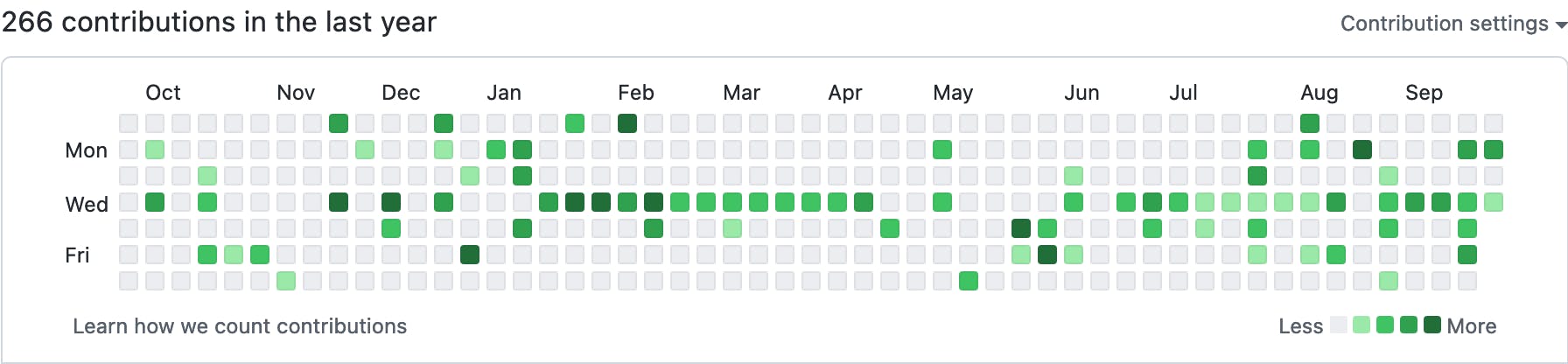
Task: Select the green Saturday cell in May
Action: (x=969, y=281)
